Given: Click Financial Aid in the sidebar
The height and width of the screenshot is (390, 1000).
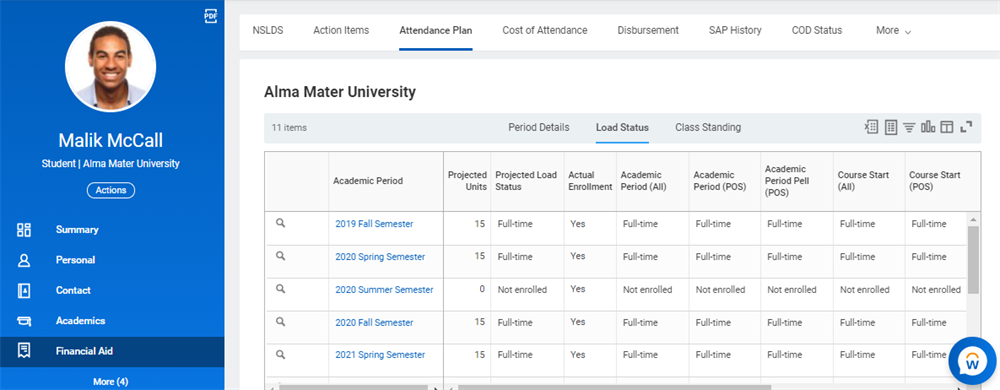Looking at the screenshot, I should (84, 351).
